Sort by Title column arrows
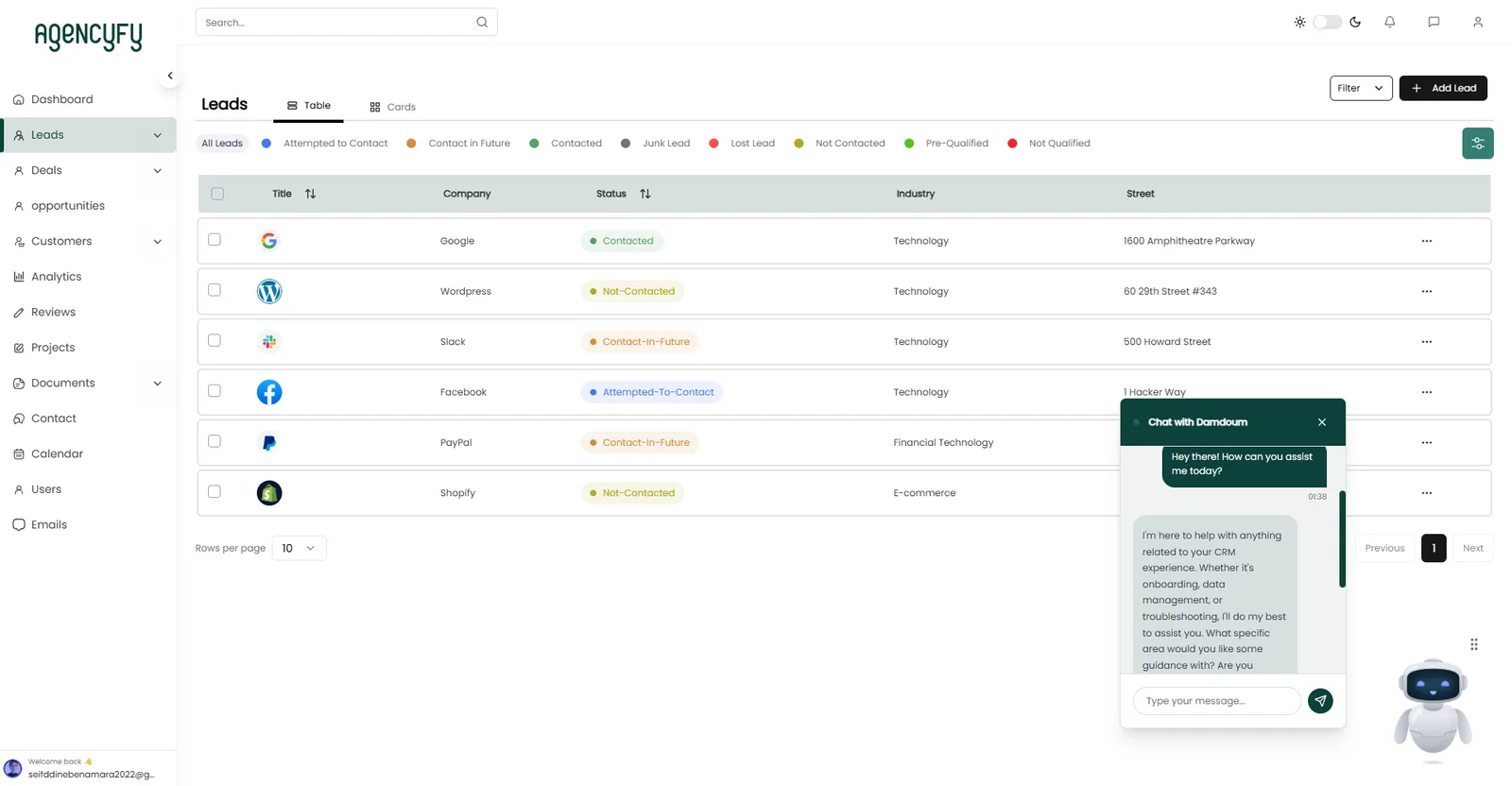The width and height of the screenshot is (1512, 786). coord(310,194)
